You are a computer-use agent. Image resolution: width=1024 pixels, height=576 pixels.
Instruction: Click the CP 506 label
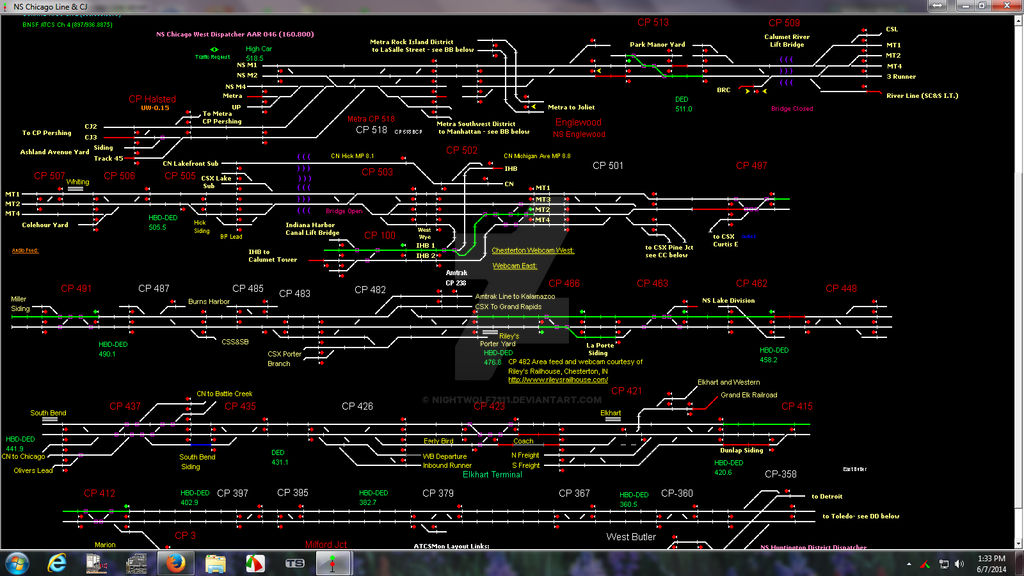pos(119,176)
